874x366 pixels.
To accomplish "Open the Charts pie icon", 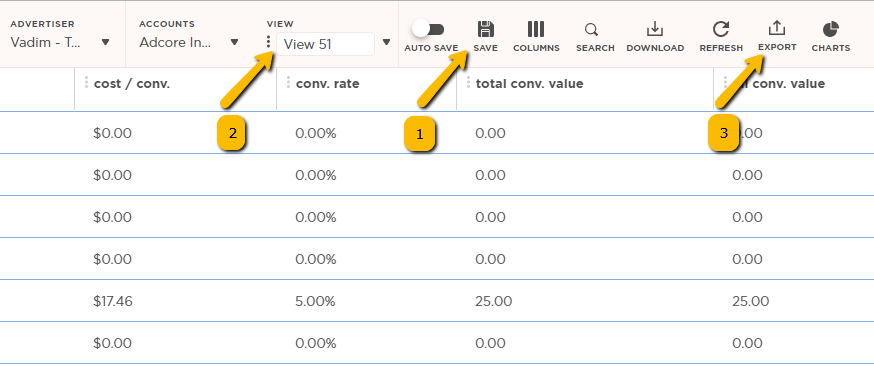I will (x=831, y=29).
